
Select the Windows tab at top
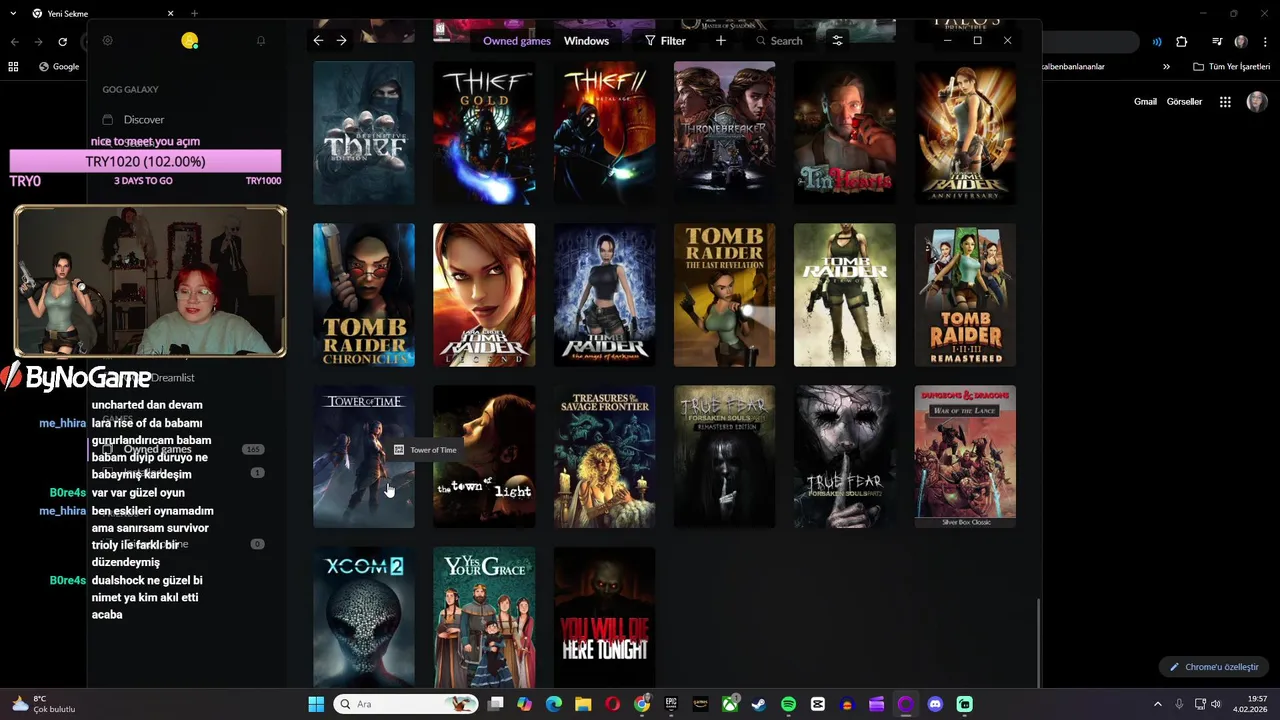(x=586, y=41)
